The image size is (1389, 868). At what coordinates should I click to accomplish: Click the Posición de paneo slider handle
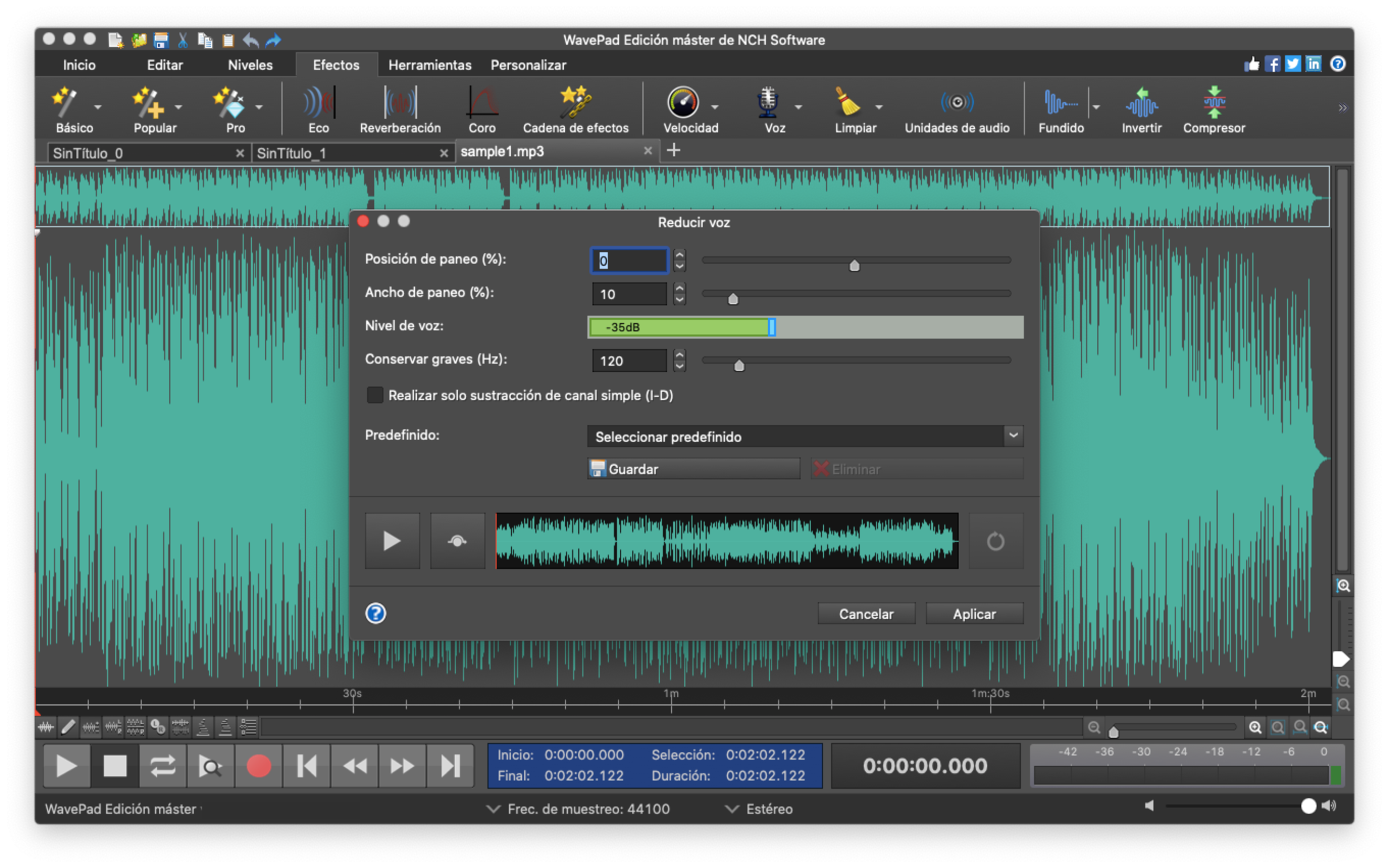click(854, 265)
